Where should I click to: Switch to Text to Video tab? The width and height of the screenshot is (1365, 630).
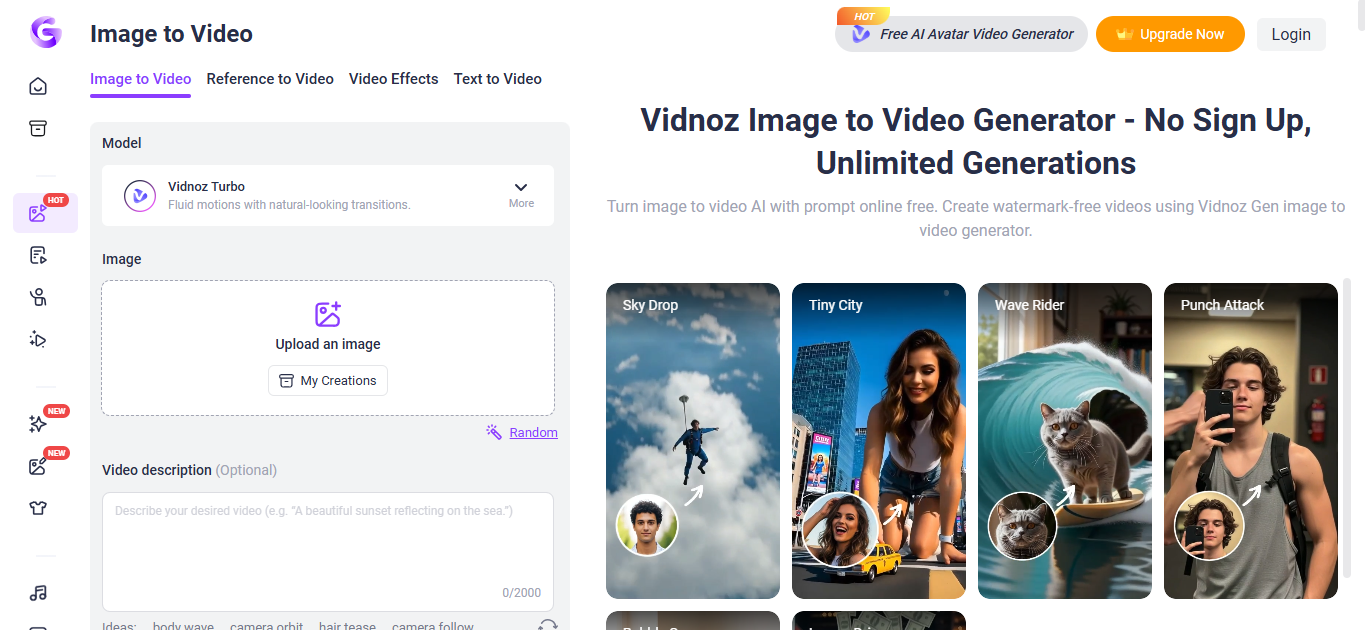coord(498,79)
